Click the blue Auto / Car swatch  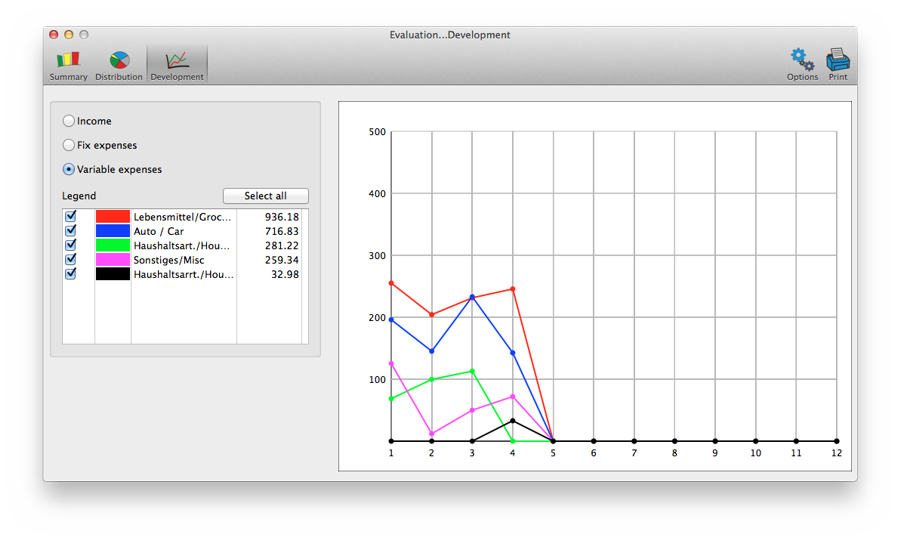coord(113,231)
